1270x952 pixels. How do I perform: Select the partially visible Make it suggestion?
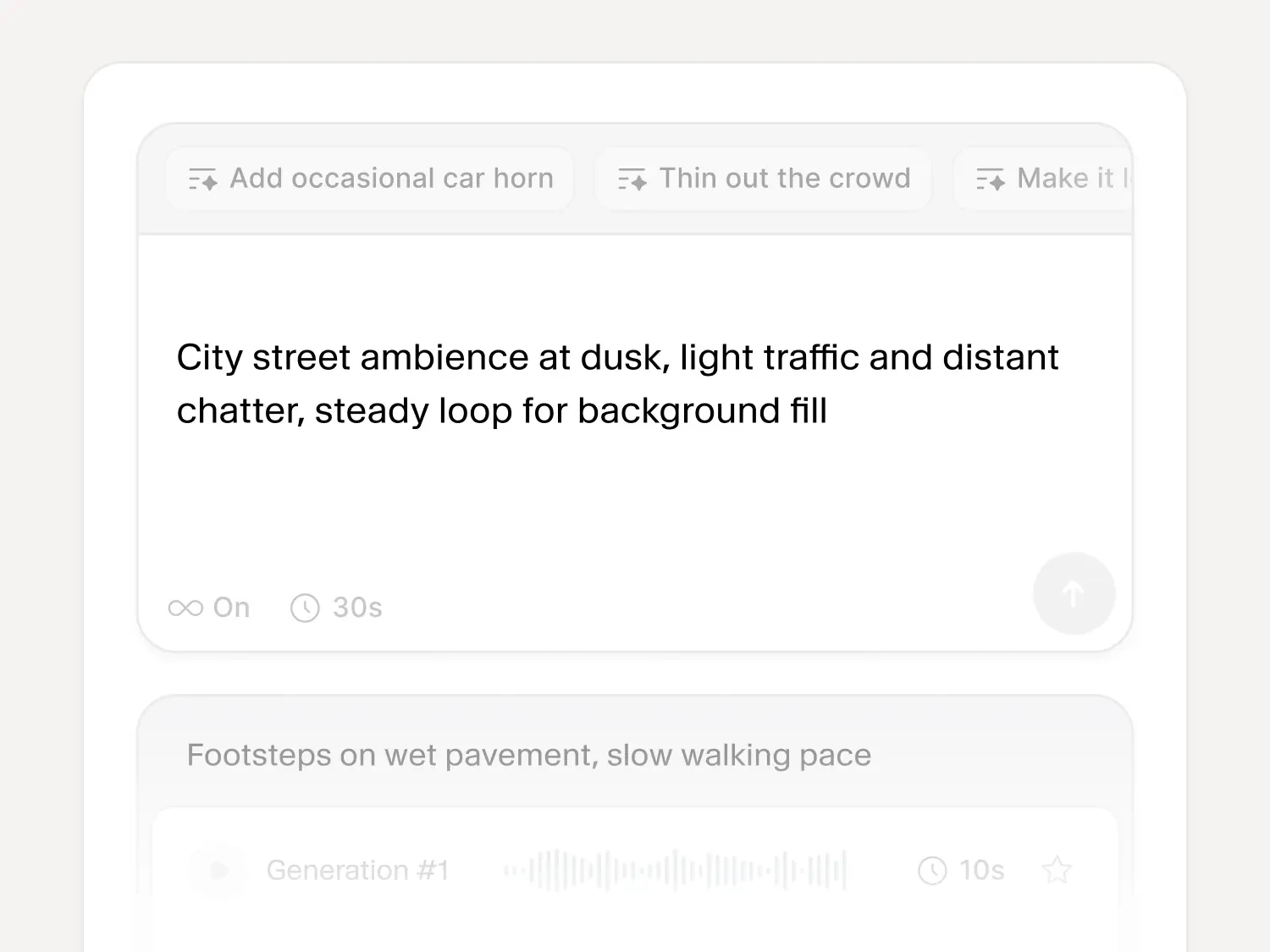click(x=1043, y=179)
